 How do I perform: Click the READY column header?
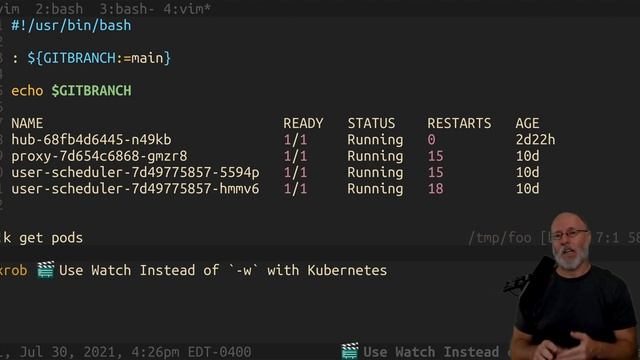[303, 123]
